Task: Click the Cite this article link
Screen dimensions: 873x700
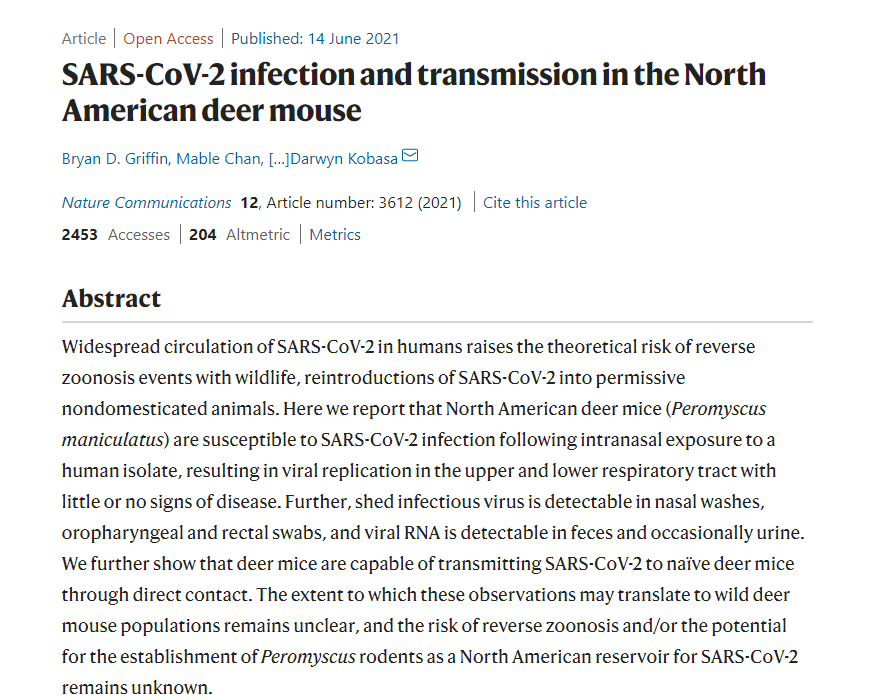Action: pos(535,202)
